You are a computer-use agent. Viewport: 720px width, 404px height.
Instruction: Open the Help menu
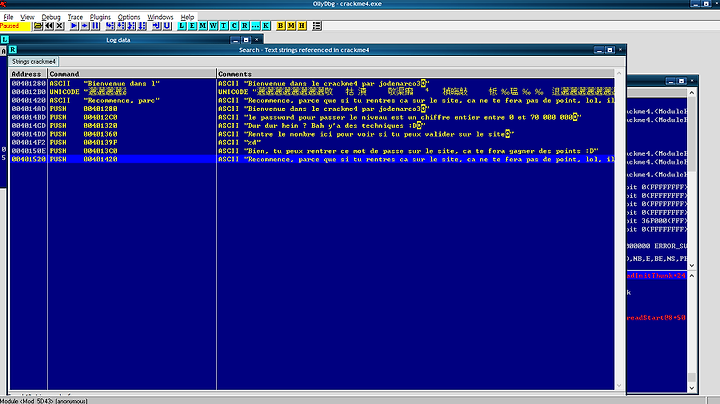coord(187,17)
